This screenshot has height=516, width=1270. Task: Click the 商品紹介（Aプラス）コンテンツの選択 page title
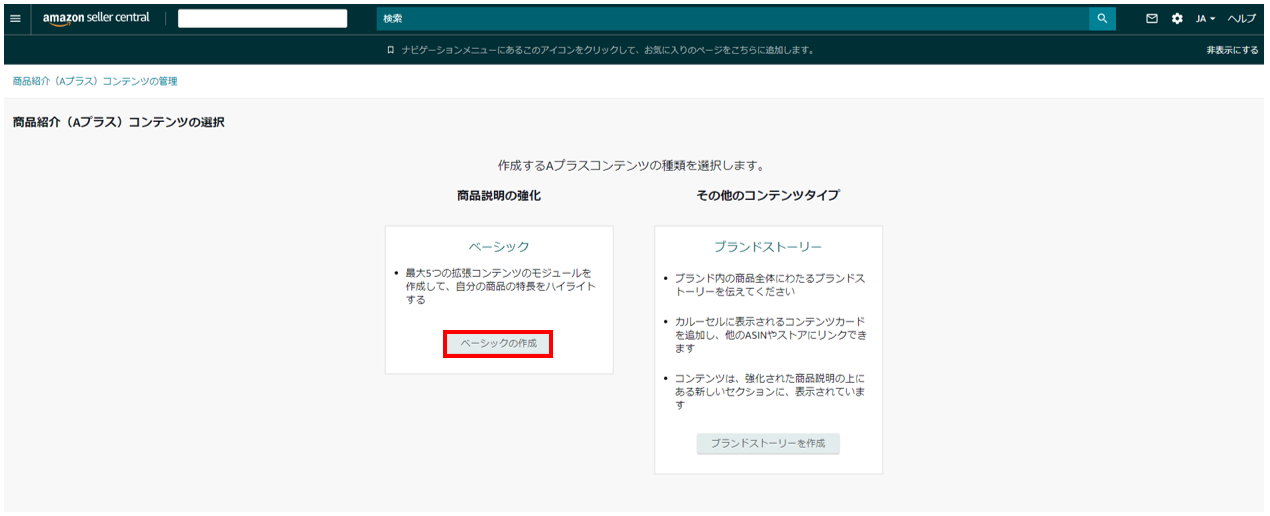point(118,122)
